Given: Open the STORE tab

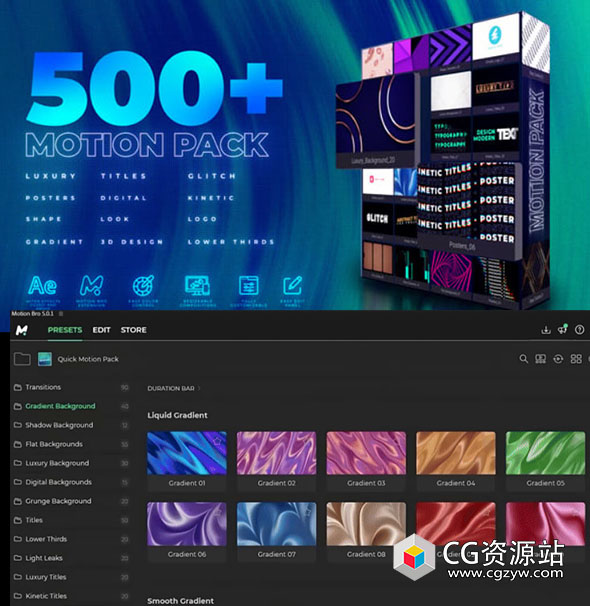Looking at the screenshot, I should coord(133,330).
